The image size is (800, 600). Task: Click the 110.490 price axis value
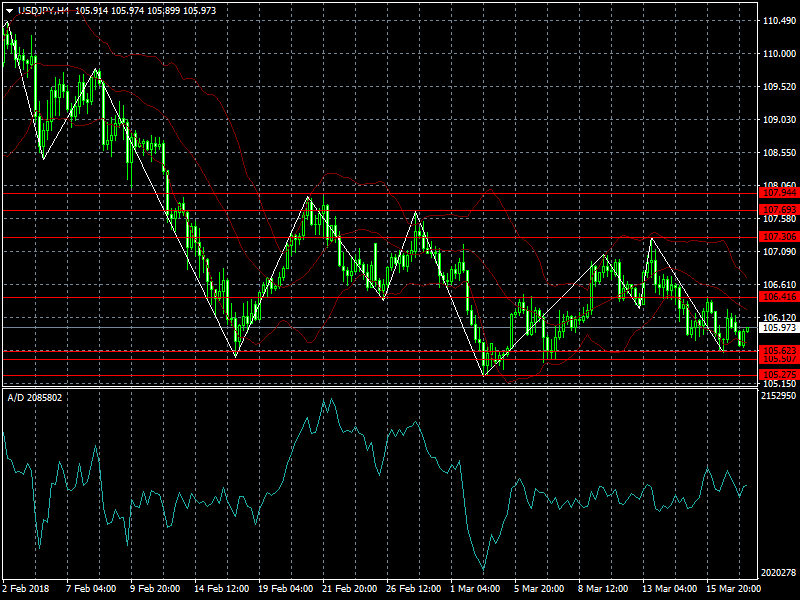[779, 21]
